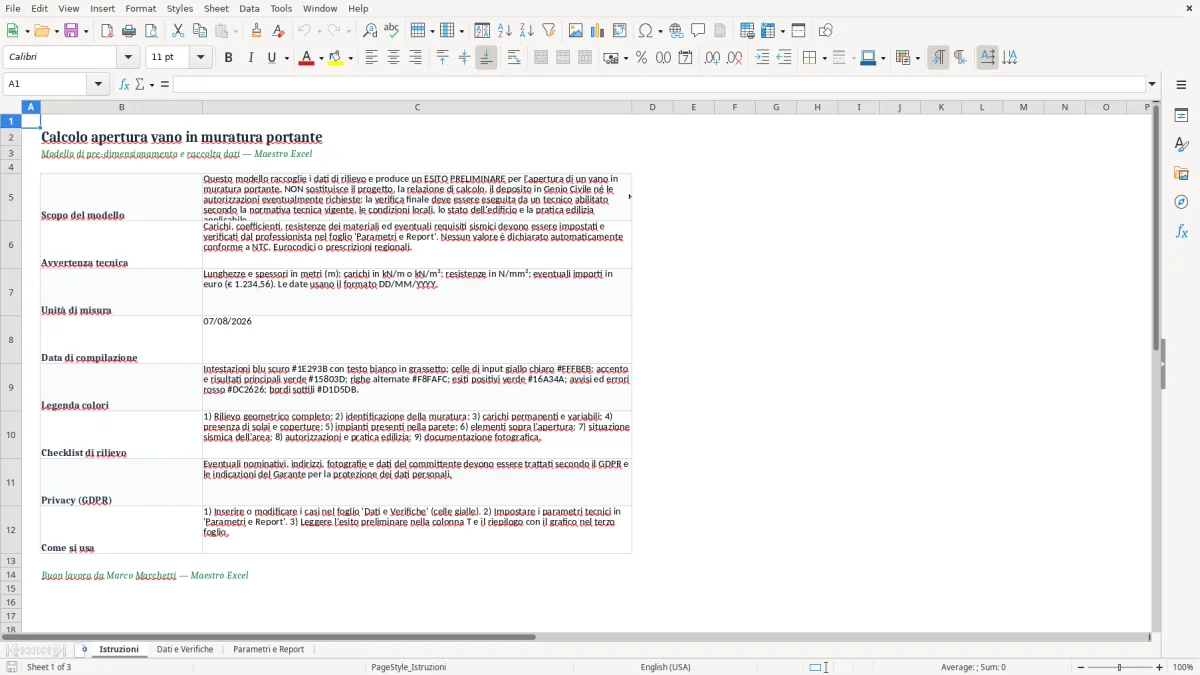Enable Align Bottom

pos(486,58)
